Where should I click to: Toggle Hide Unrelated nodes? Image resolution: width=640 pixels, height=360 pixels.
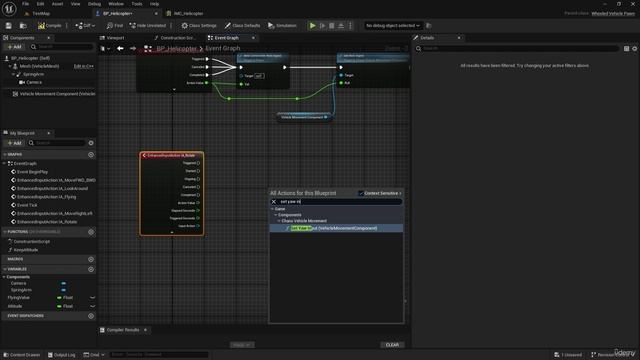point(148,26)
